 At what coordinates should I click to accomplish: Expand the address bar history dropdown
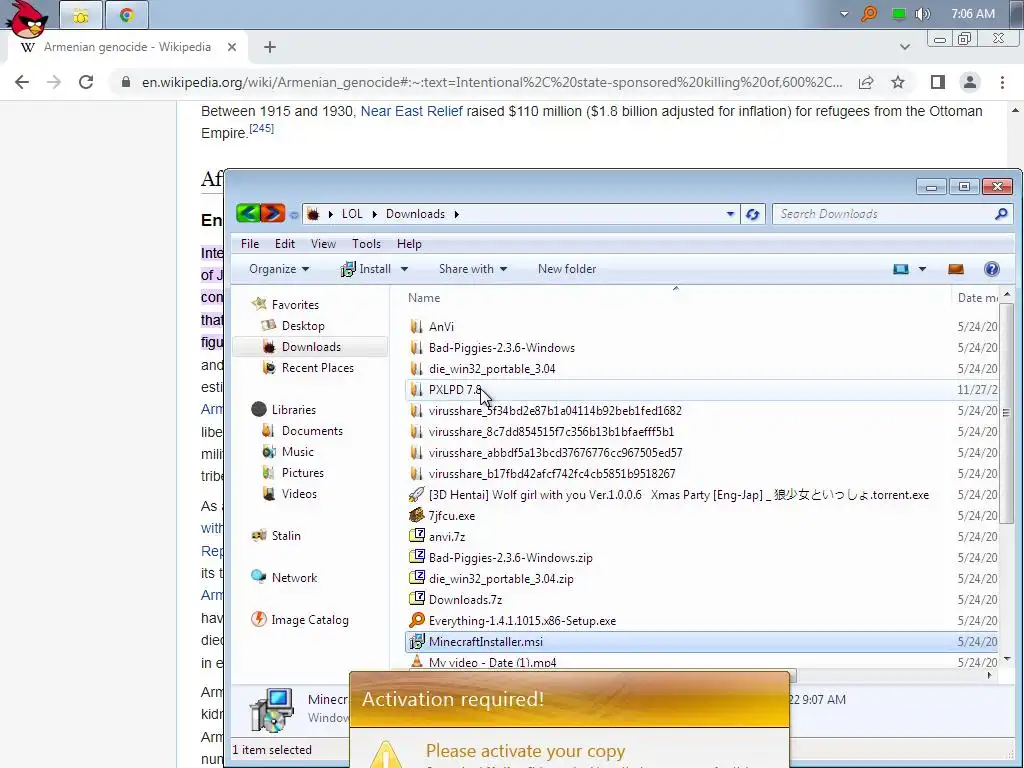[730, 214]
